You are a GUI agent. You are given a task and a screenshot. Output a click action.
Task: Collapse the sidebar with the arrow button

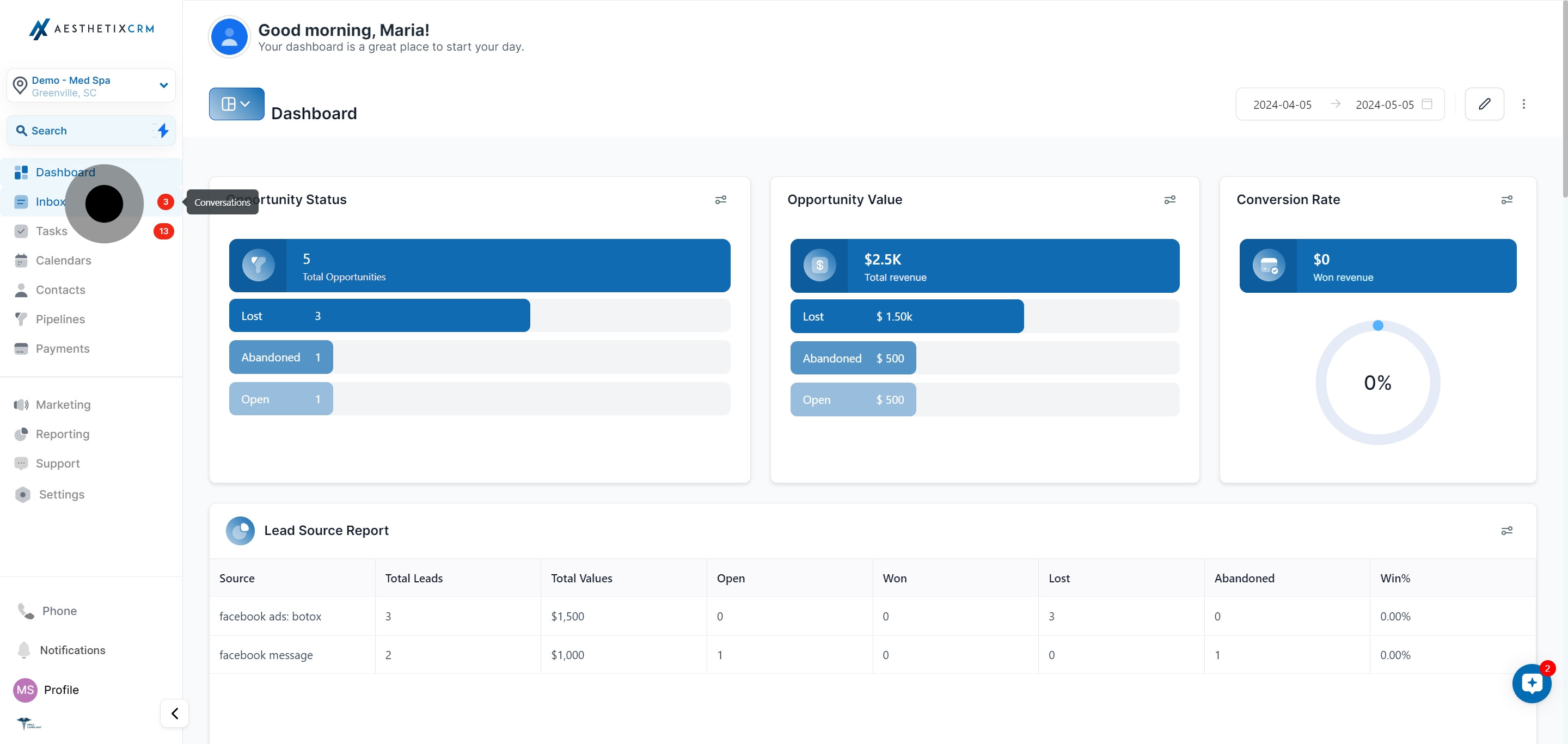(175, 713)
